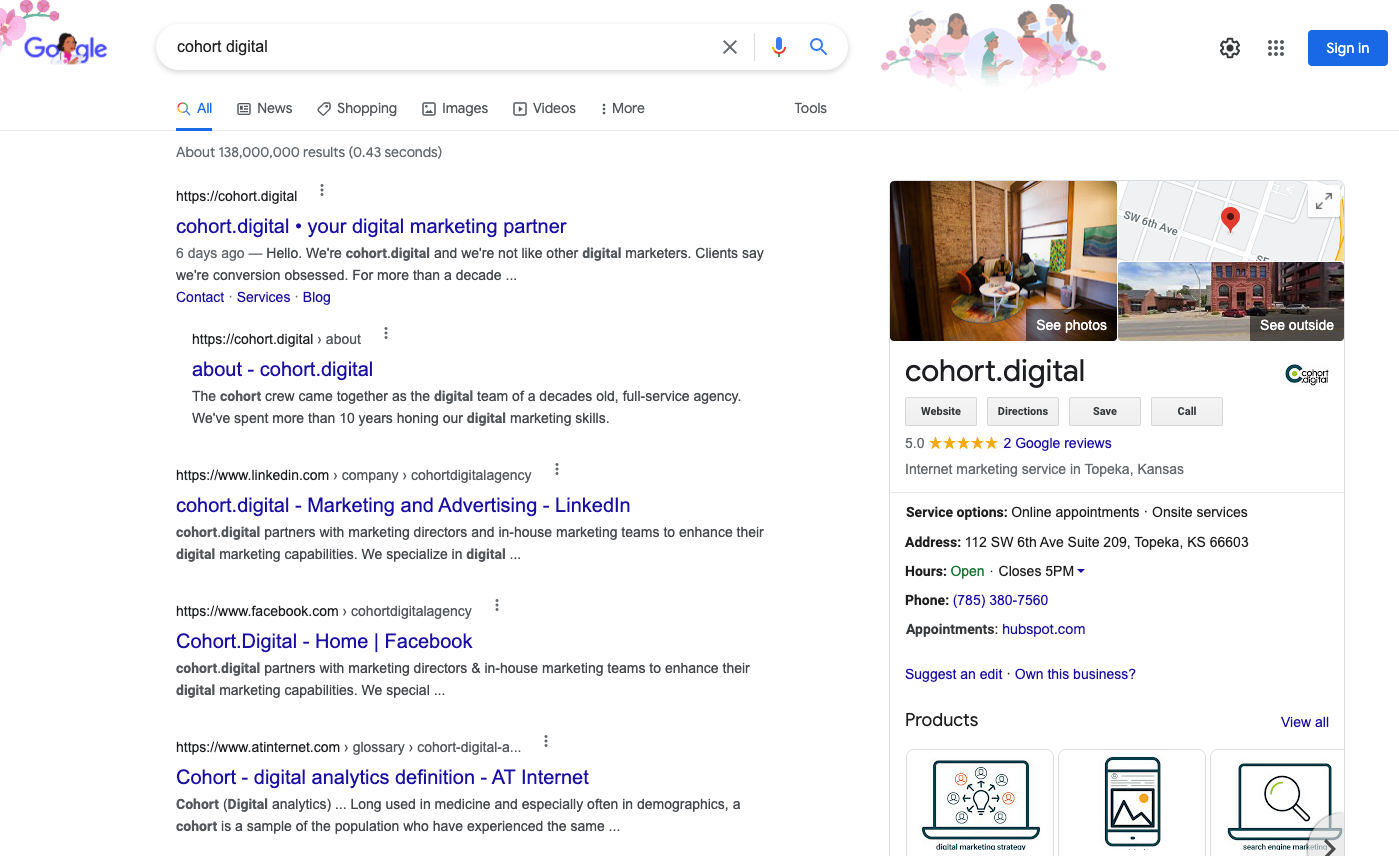The image size is (1399, 856).
Task: Open the digital marketing strategy product card
Action: (980, 803)
